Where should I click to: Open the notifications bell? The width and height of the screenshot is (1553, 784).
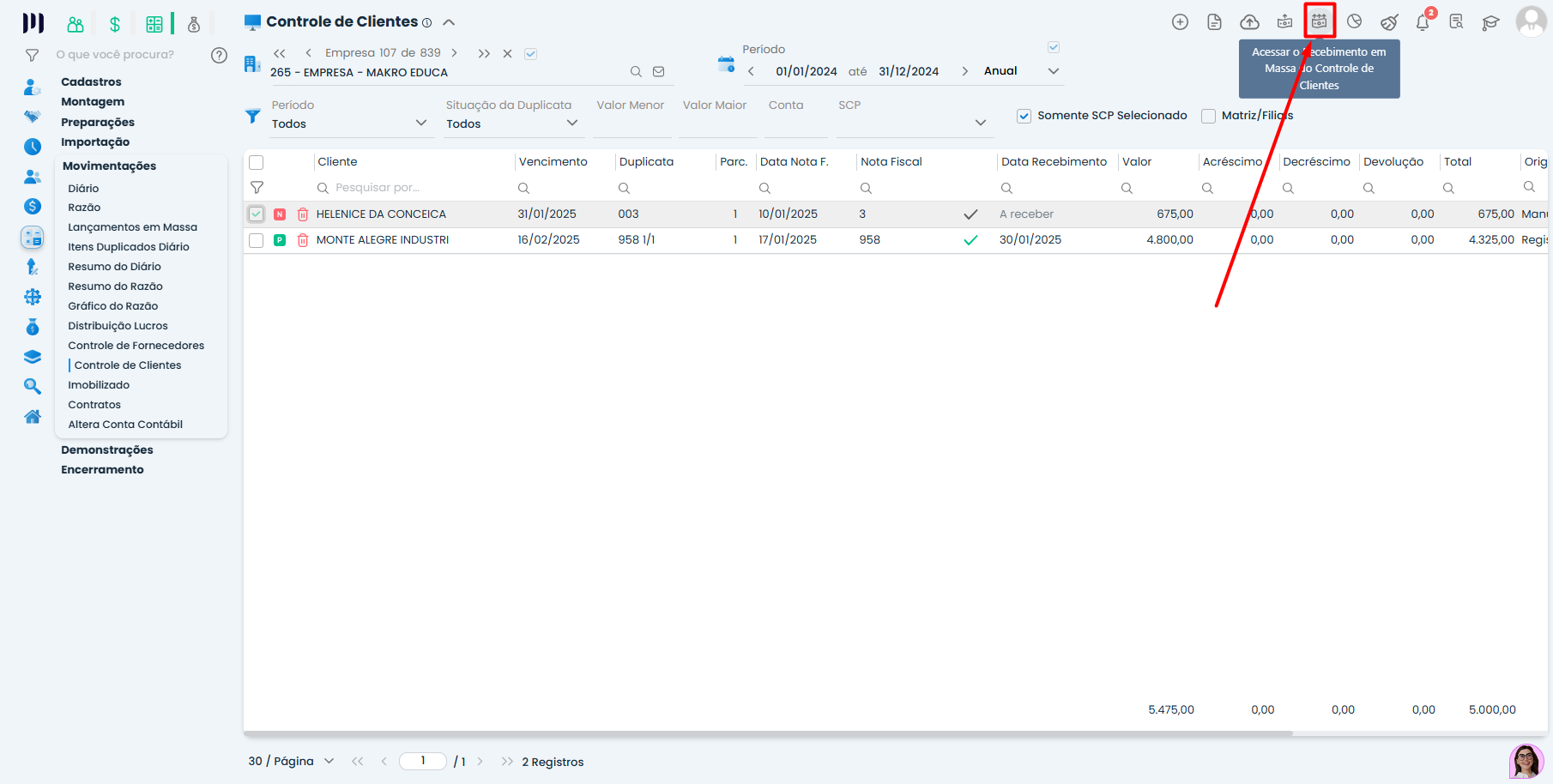click(1422, 22)
